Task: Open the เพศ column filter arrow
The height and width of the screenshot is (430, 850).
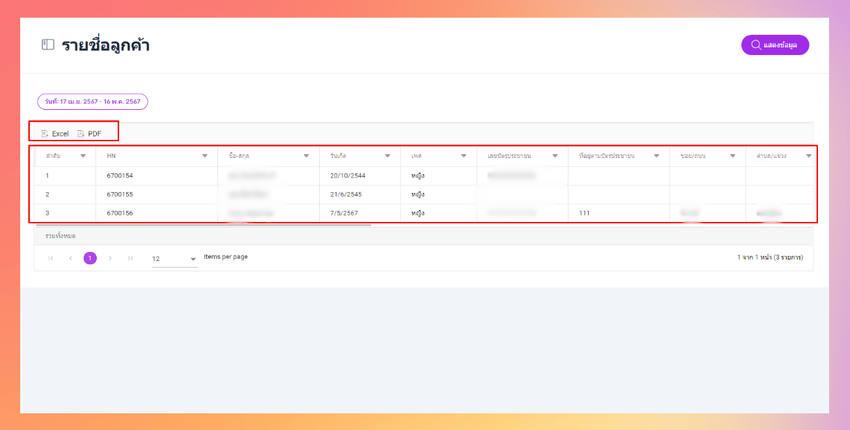Action: pos(463,156)
